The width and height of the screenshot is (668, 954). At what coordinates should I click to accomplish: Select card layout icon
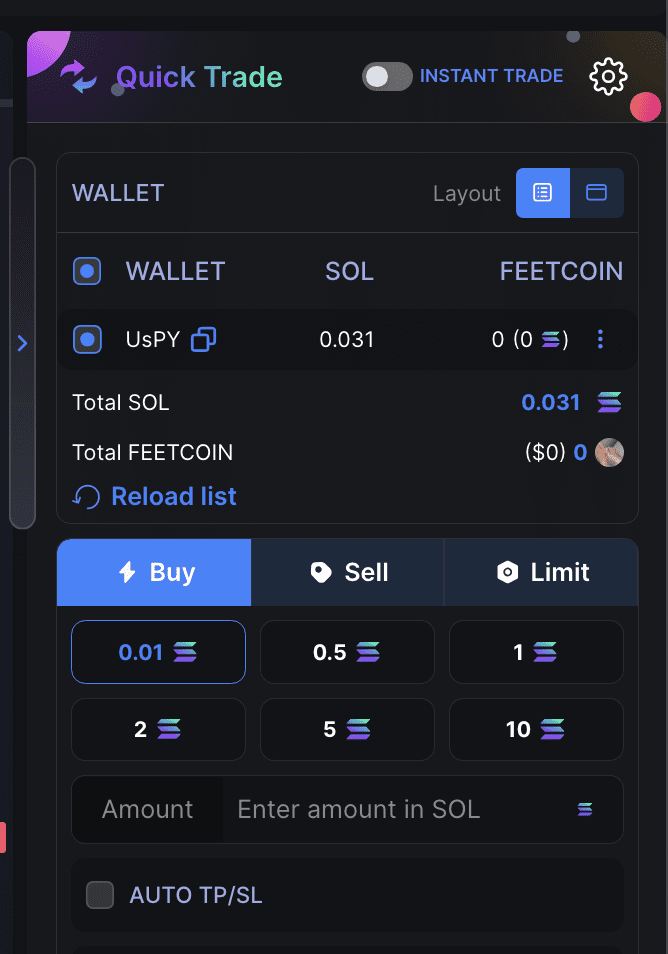coord(596,193)
